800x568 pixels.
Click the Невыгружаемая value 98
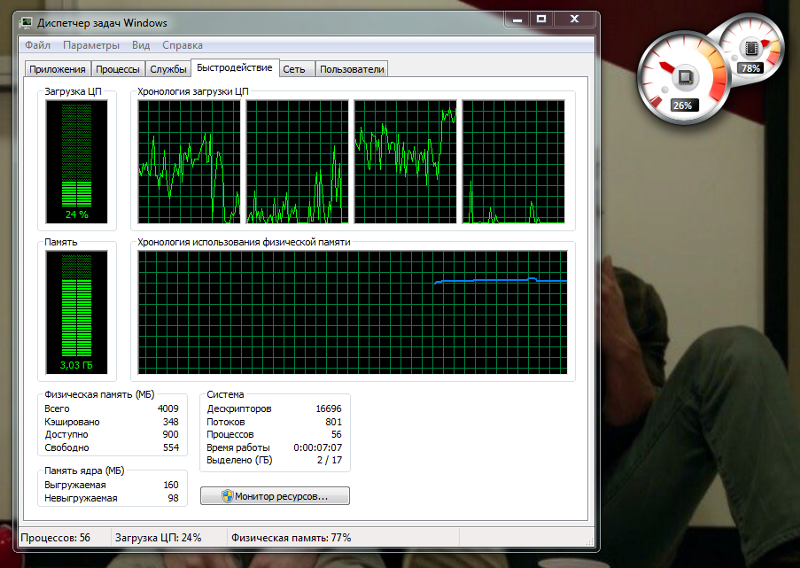173,498
